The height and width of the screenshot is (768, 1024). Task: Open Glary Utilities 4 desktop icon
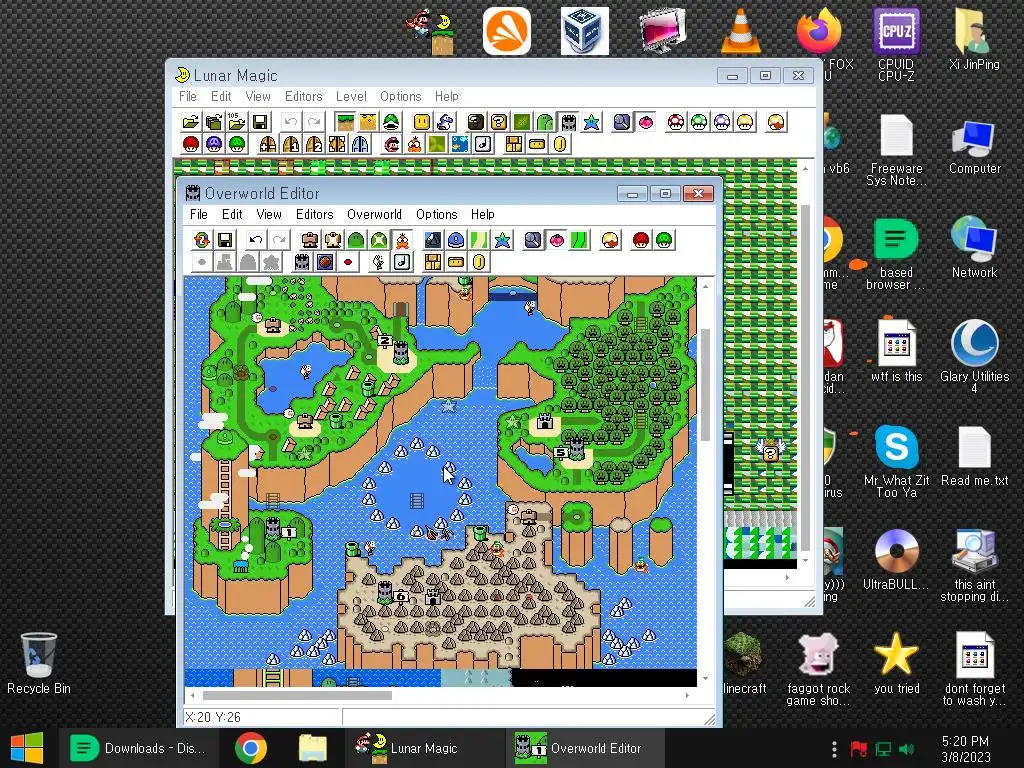coord(974,356)
